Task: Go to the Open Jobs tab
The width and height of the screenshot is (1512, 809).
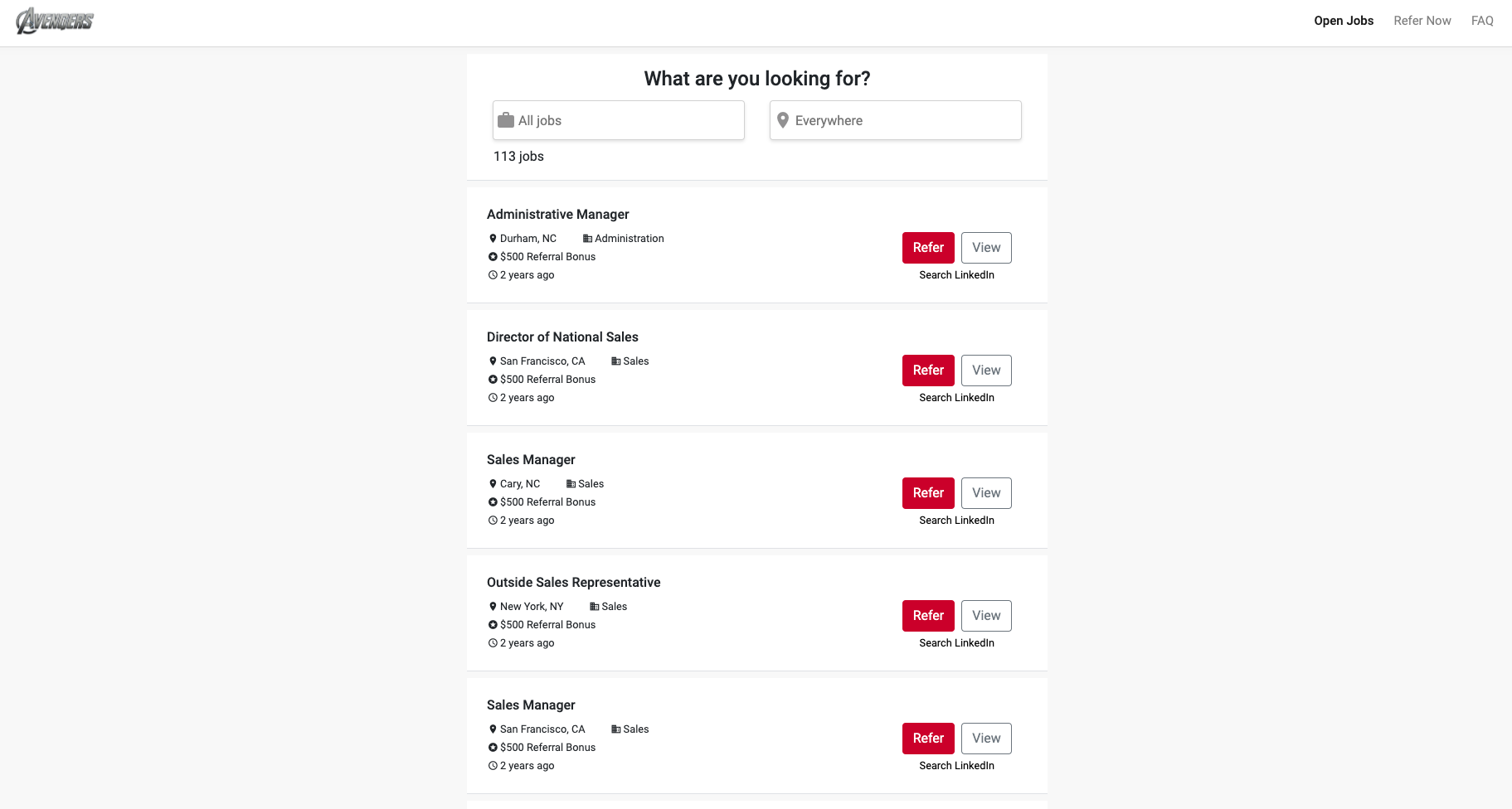Action: tap(1343, 21)
